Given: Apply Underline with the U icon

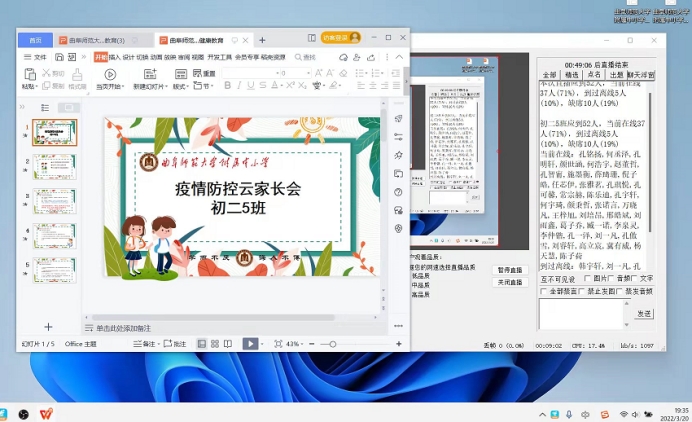Looking at the screenshot, I should [251, 85].
